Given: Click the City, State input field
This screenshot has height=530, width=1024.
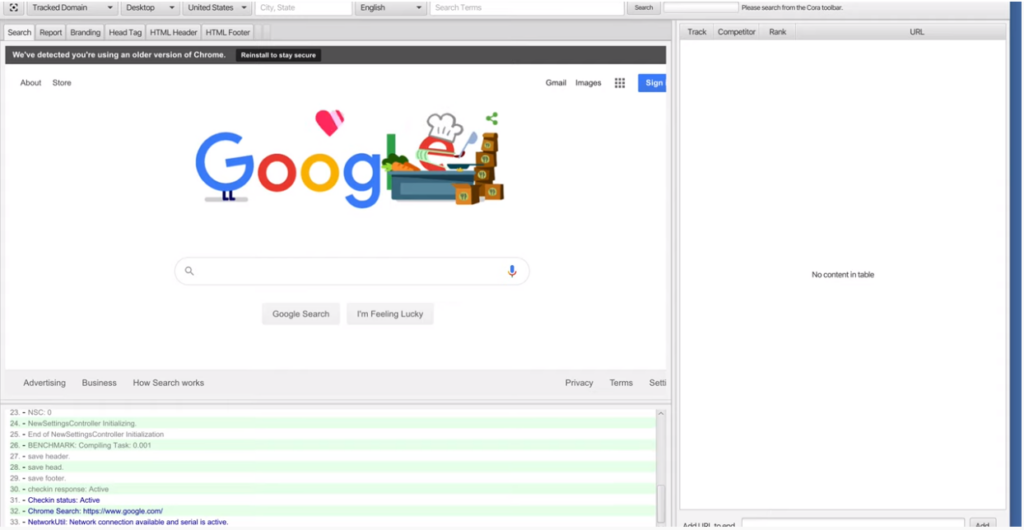Looking at the screenshot, I should [303, 8].
